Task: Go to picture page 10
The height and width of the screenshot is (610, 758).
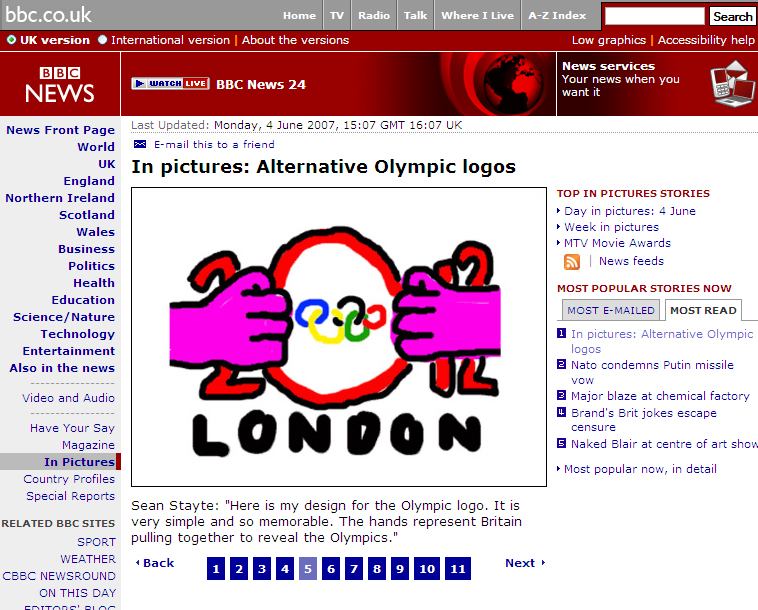Action: (x=427, y=568)
